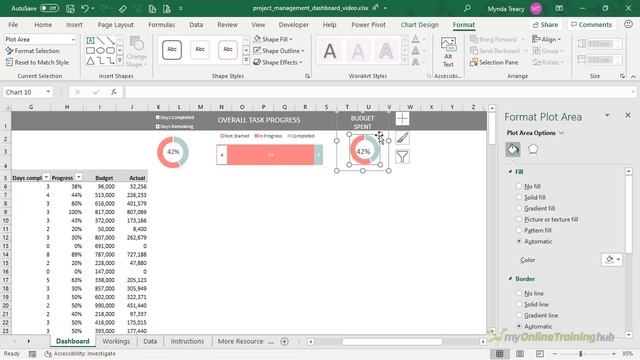Image resolution: width=640 pixels, height=360 pixels.
Task: Switch to Page Layout view in status bar
Action: point(520,354)
